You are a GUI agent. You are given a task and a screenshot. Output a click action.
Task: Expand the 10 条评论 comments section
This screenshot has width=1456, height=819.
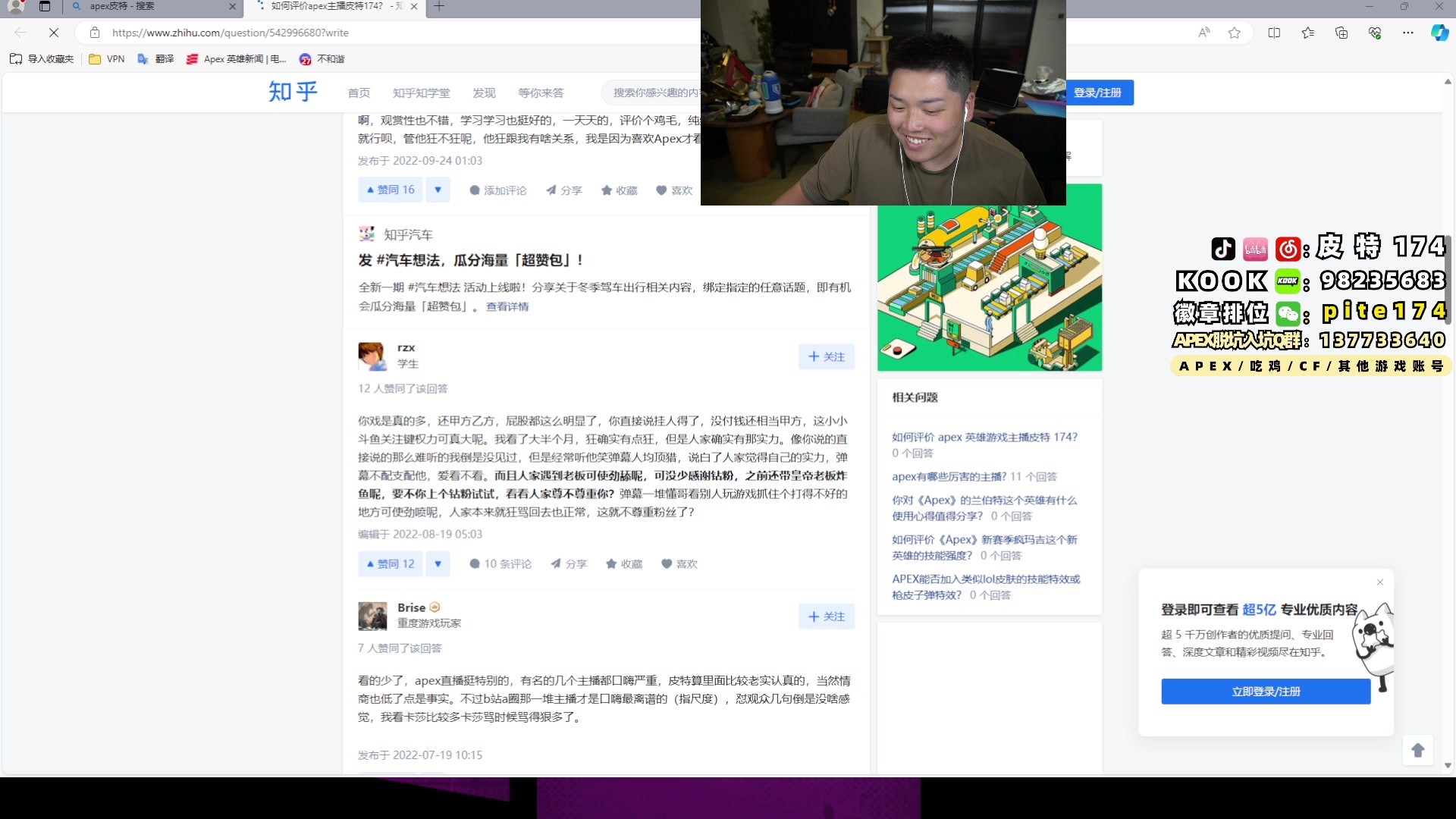tap(500, 563)
